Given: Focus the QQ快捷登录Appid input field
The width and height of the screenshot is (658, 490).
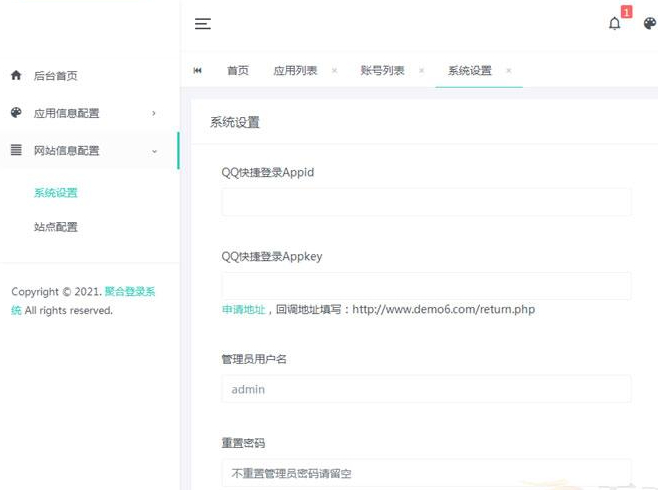Looking at the screenshot, I should pyautogui.click(x=426, y=202).
